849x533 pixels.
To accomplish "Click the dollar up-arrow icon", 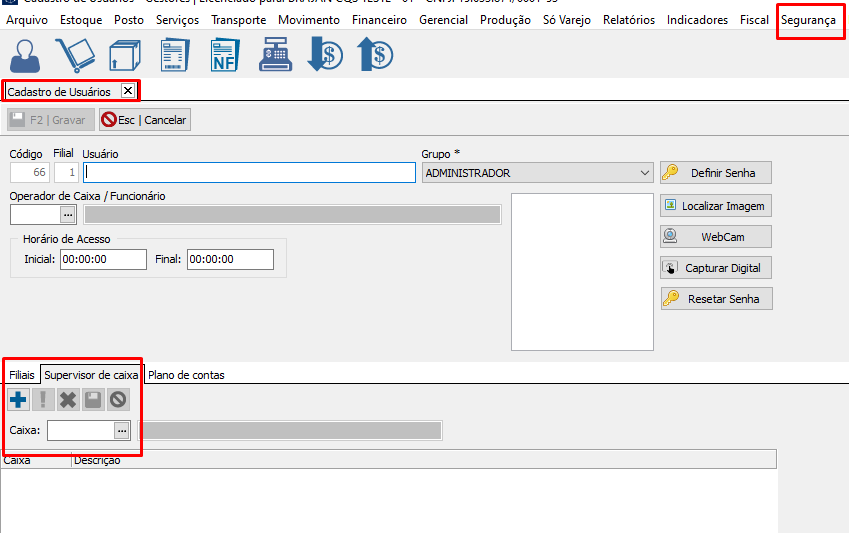I will tap(375, 55).
